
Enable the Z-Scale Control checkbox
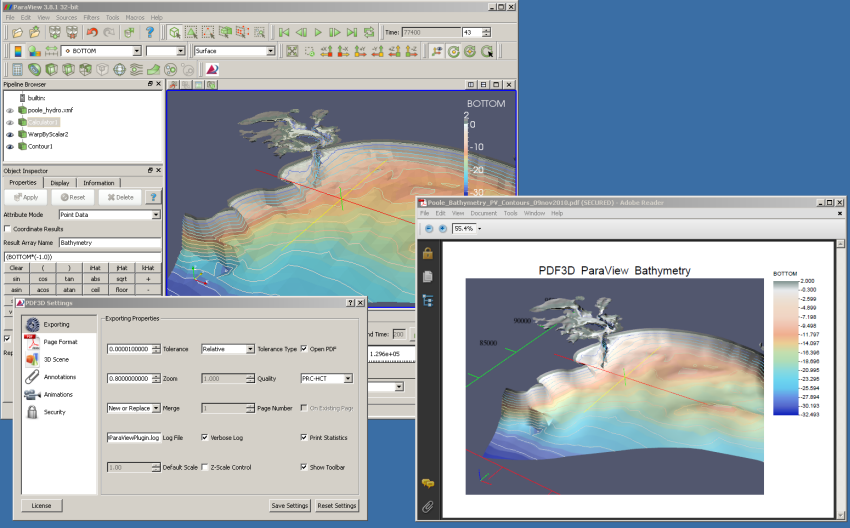coord(205,467)
